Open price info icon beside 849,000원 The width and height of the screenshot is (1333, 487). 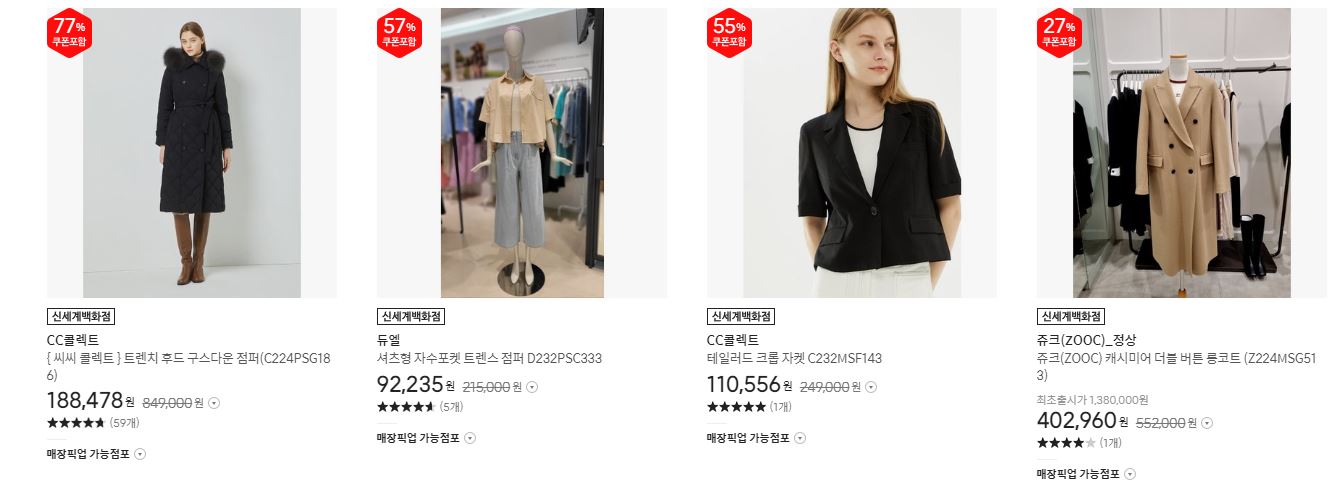pos(214,403)
